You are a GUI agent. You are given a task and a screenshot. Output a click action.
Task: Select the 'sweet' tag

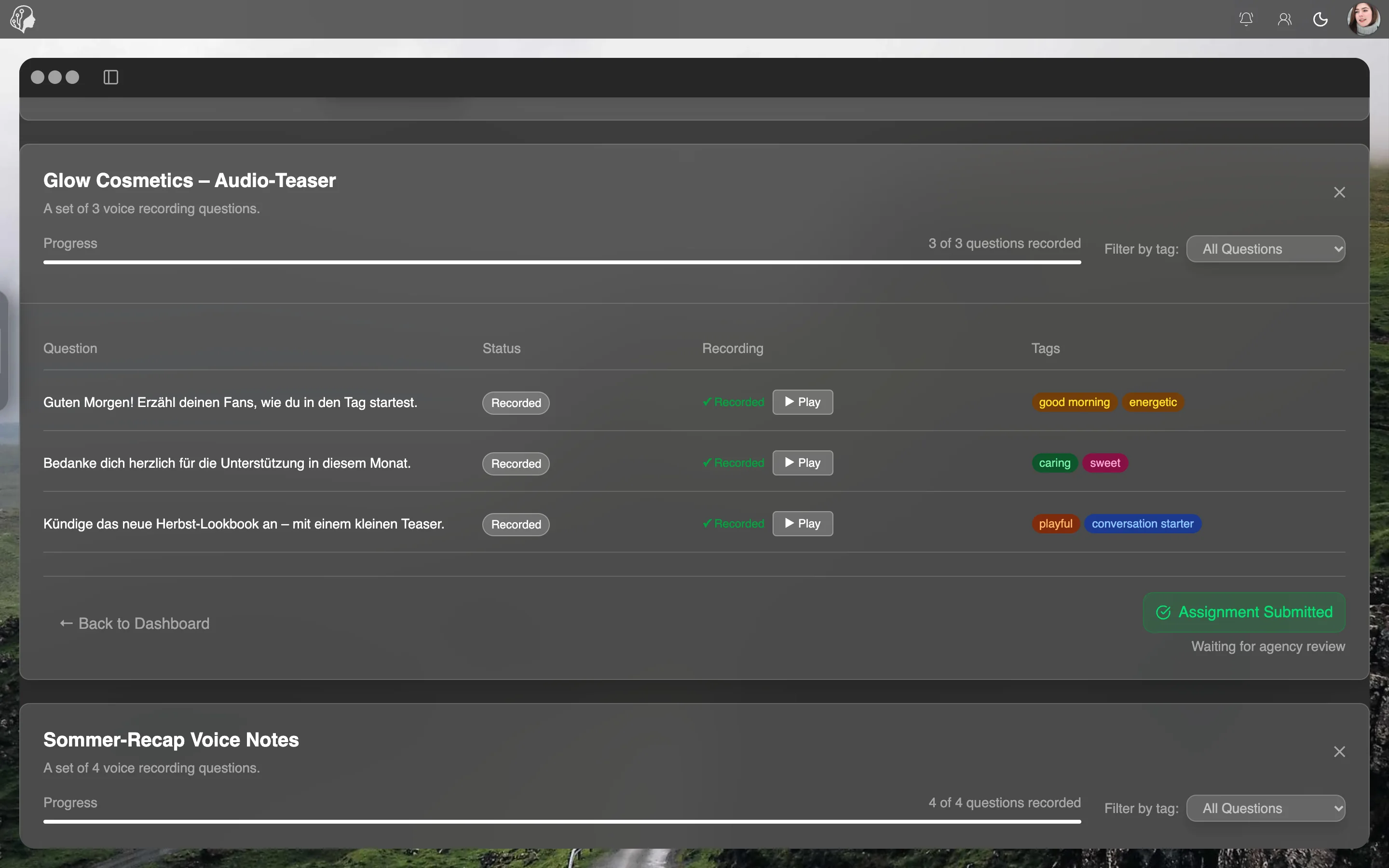[x=1105, y=463]
